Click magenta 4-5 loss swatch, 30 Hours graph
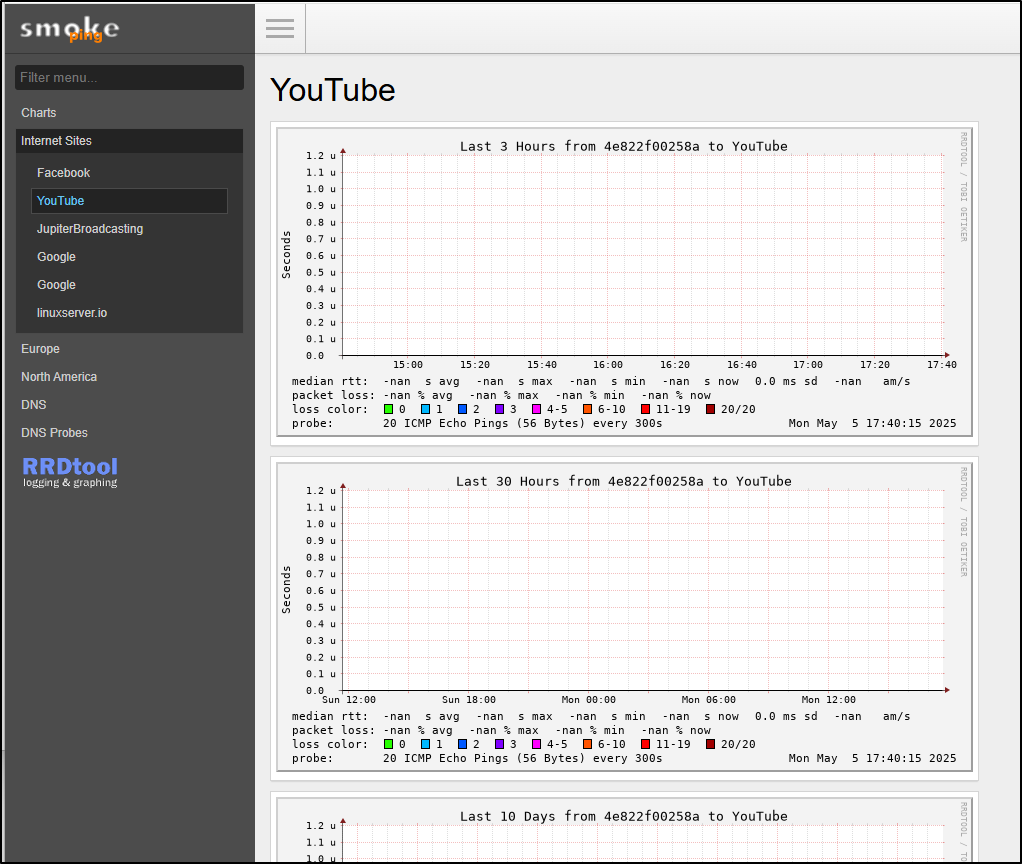The image size is (1022, 864). (x=536, y=744)
